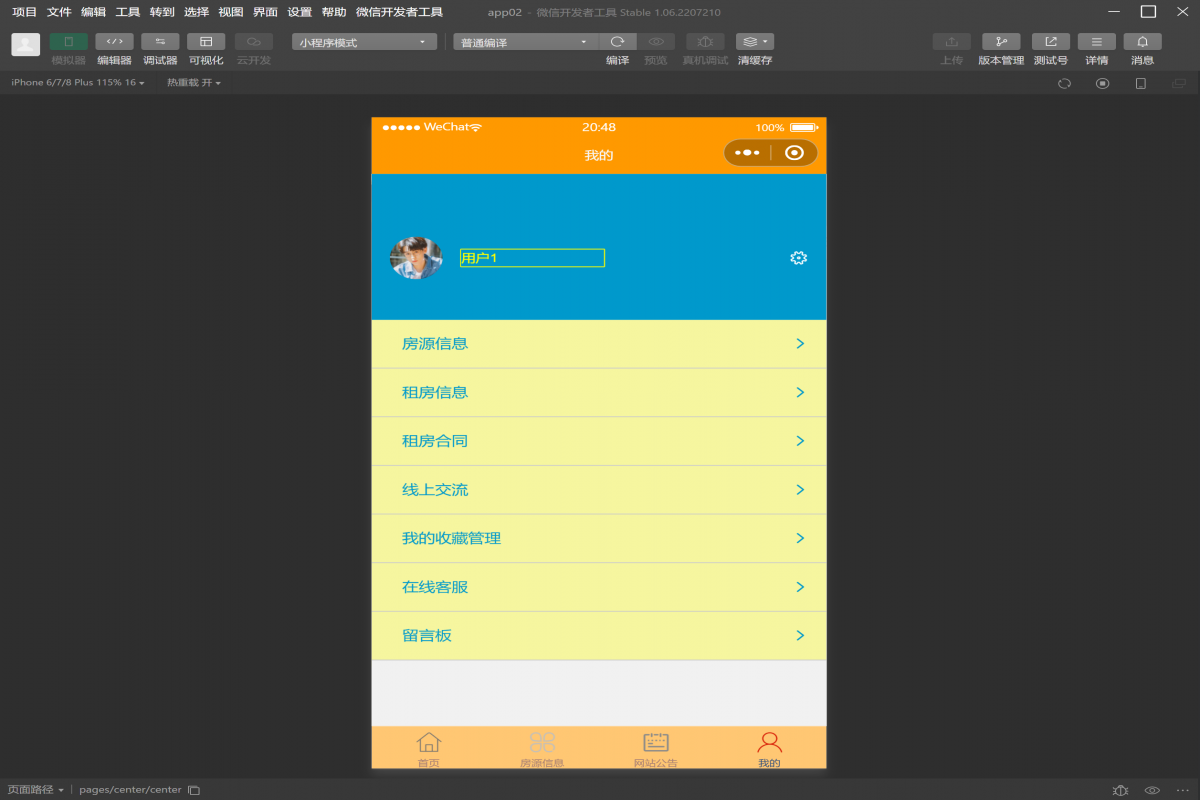1200x800 pixels.
Task: Switch to the 我的 bottom tab
Action: [x=769, y=748]
